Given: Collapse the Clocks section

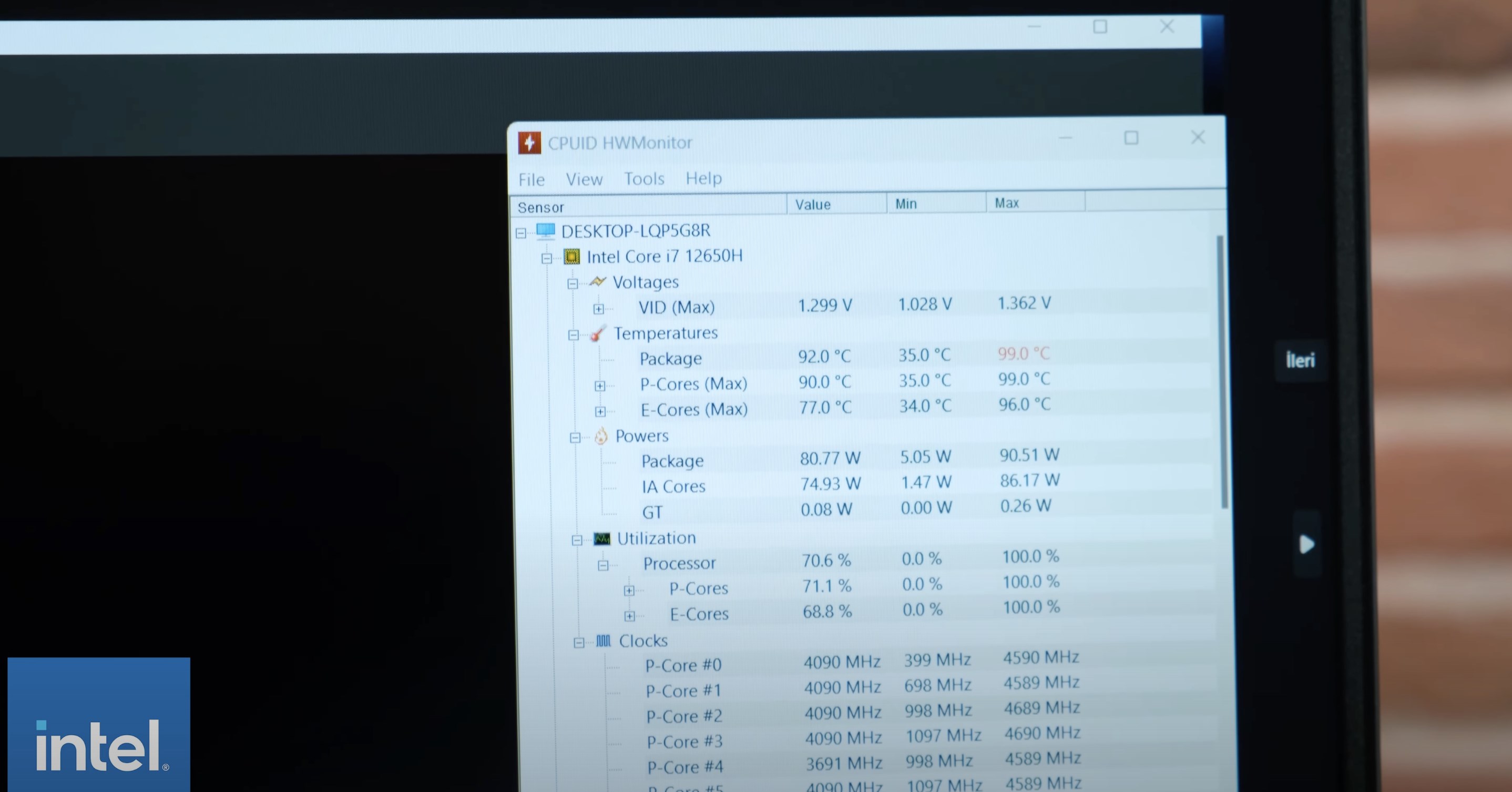Looking at the screenshot, I should pyautogui.click(x=579, y=643).
